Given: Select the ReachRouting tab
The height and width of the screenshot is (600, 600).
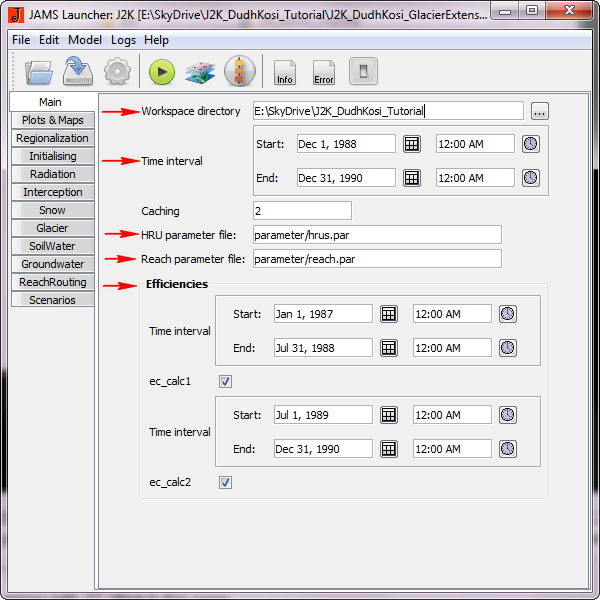Looking at the screenshot, I should pyautogui.click(x=53, y=282).
